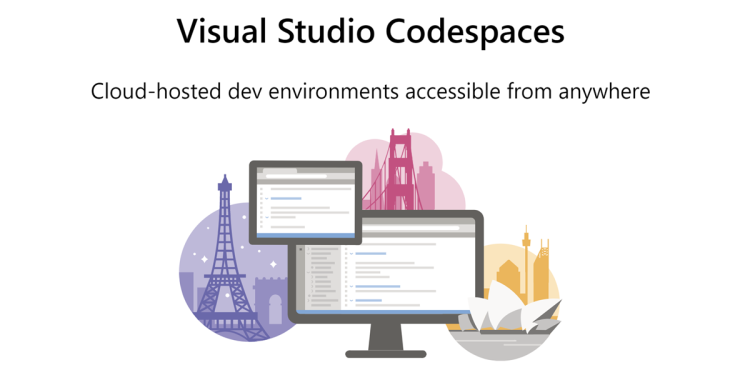Click the Sydney Opera House illustration
Image resolution: width=750 pixels, height=375 pixels.
point(509,308)
